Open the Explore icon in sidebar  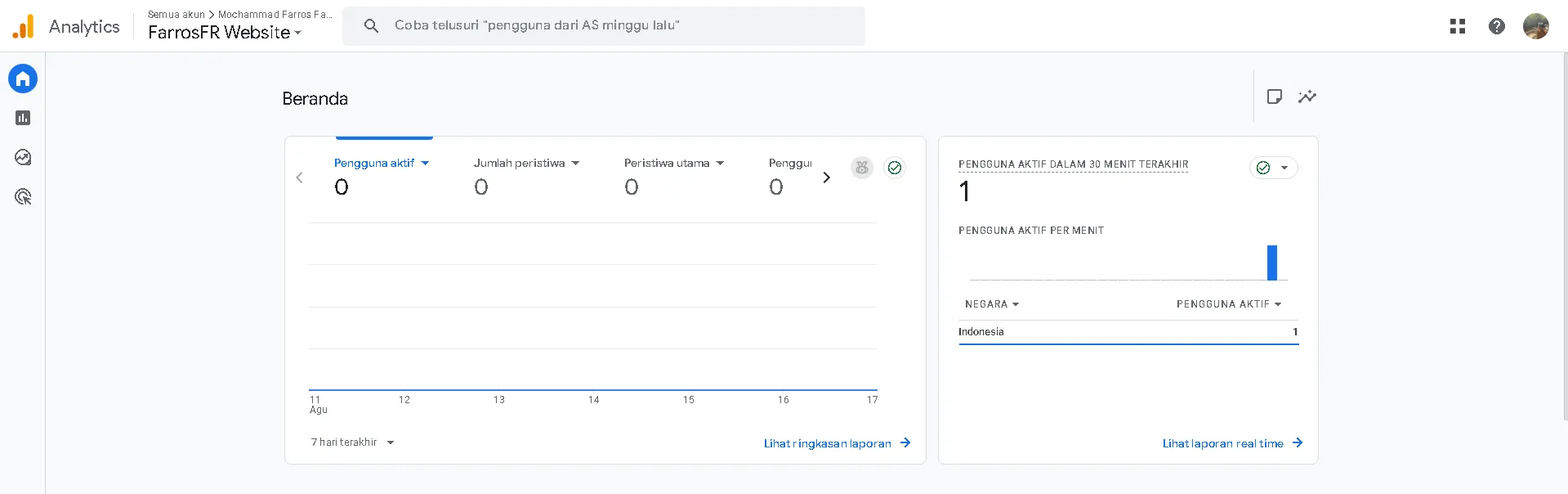coord(23,157)
